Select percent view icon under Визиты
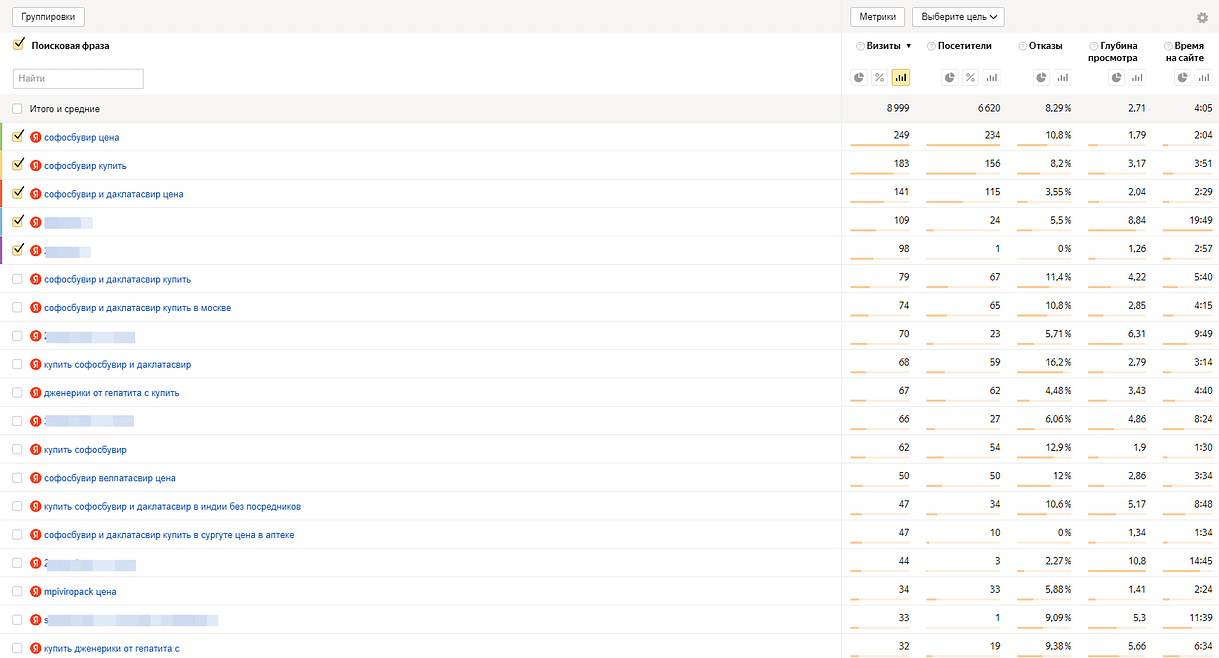The height and width of the screenshot is (658, 1219). click(x=880, y=78)
